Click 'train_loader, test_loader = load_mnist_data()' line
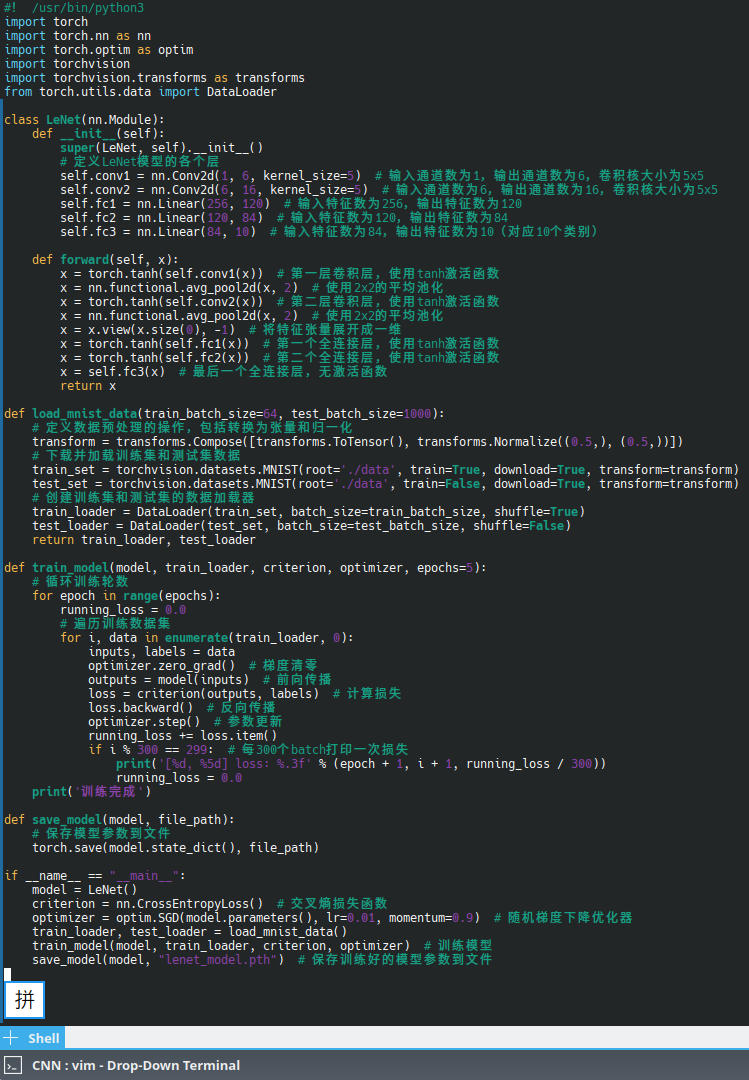The width and height of the screenshot is (749, 1080). (x=189, y=932)
